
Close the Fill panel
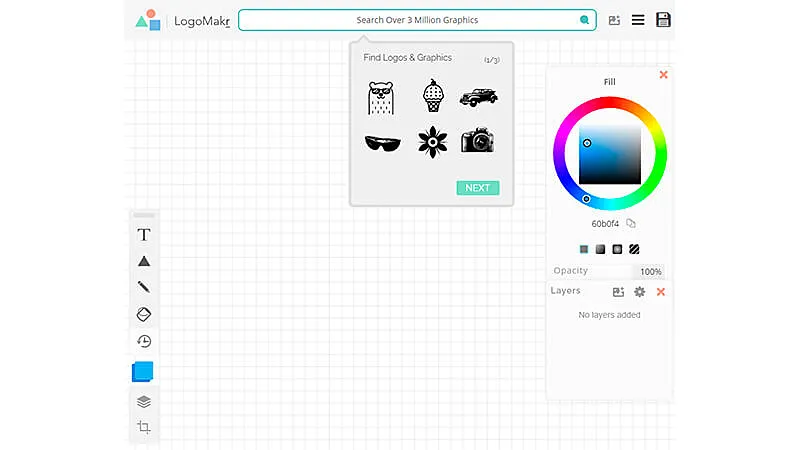click(x=663, y=75)
